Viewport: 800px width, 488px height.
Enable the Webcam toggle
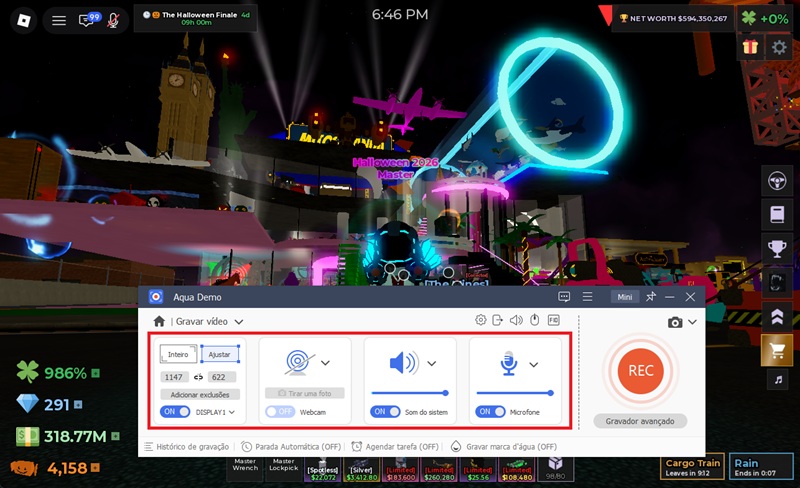[280, 411]
